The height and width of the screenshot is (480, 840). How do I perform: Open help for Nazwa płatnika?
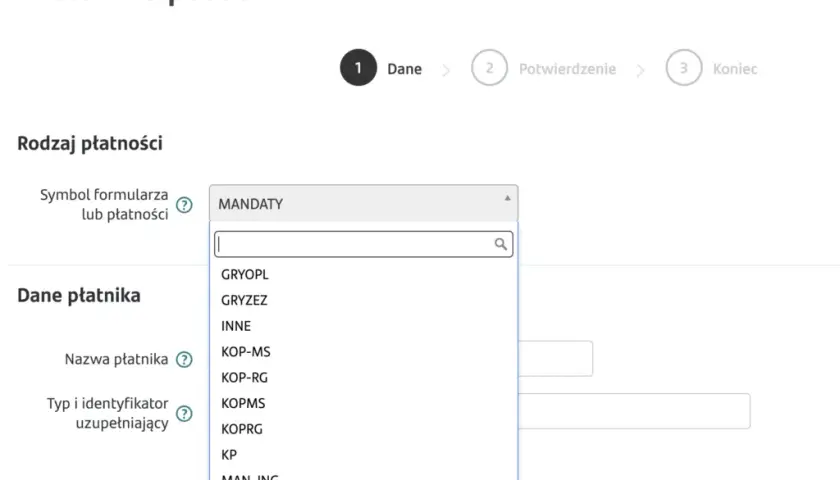click(x=184, y=359)
